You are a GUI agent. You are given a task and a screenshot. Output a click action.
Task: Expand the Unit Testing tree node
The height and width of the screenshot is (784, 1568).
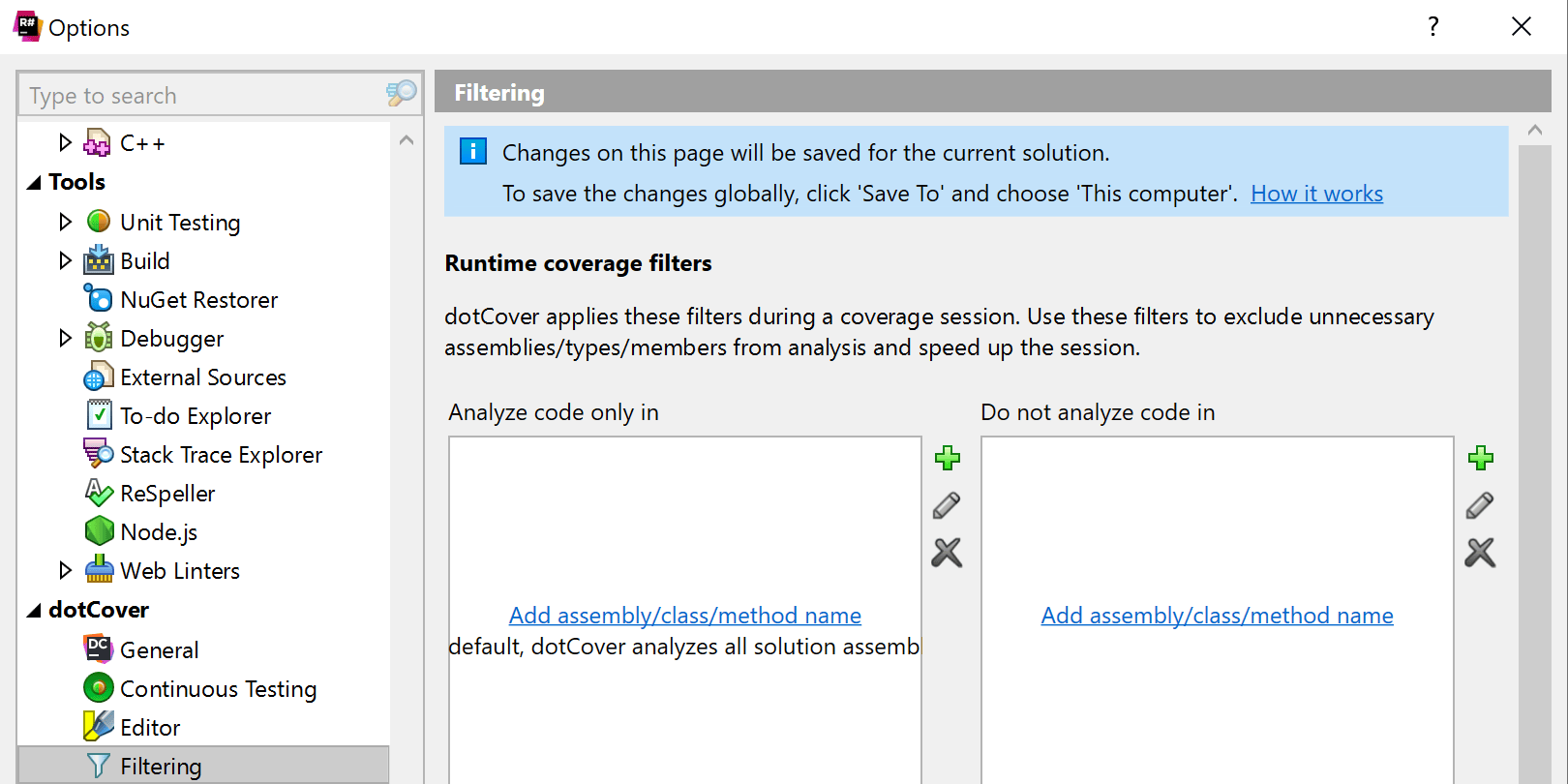pos(65,222)
